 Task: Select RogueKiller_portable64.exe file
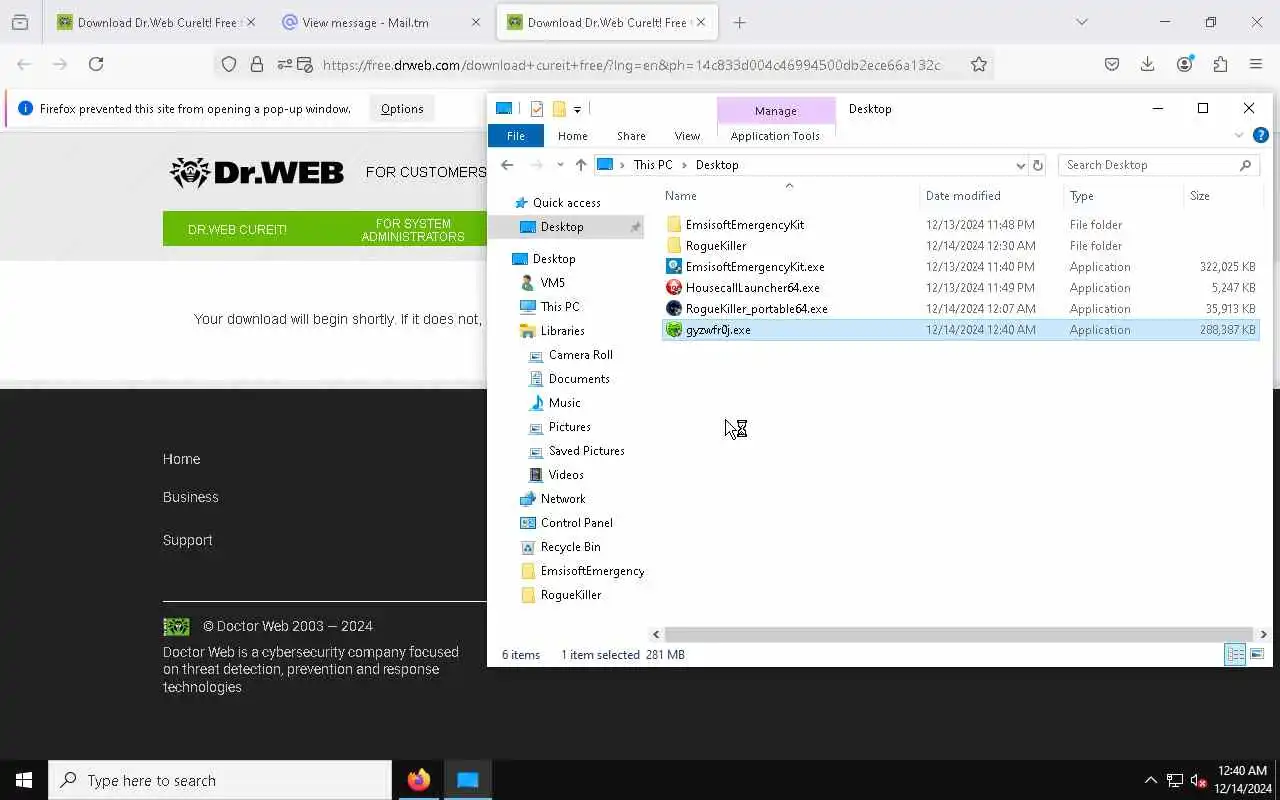click(x=756, y=309)
